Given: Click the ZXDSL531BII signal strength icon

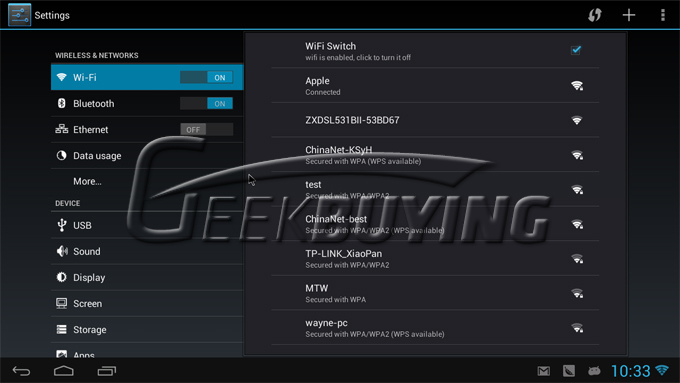Looking at the screenshot, I should pyautogui.click(x=577, y=120).
